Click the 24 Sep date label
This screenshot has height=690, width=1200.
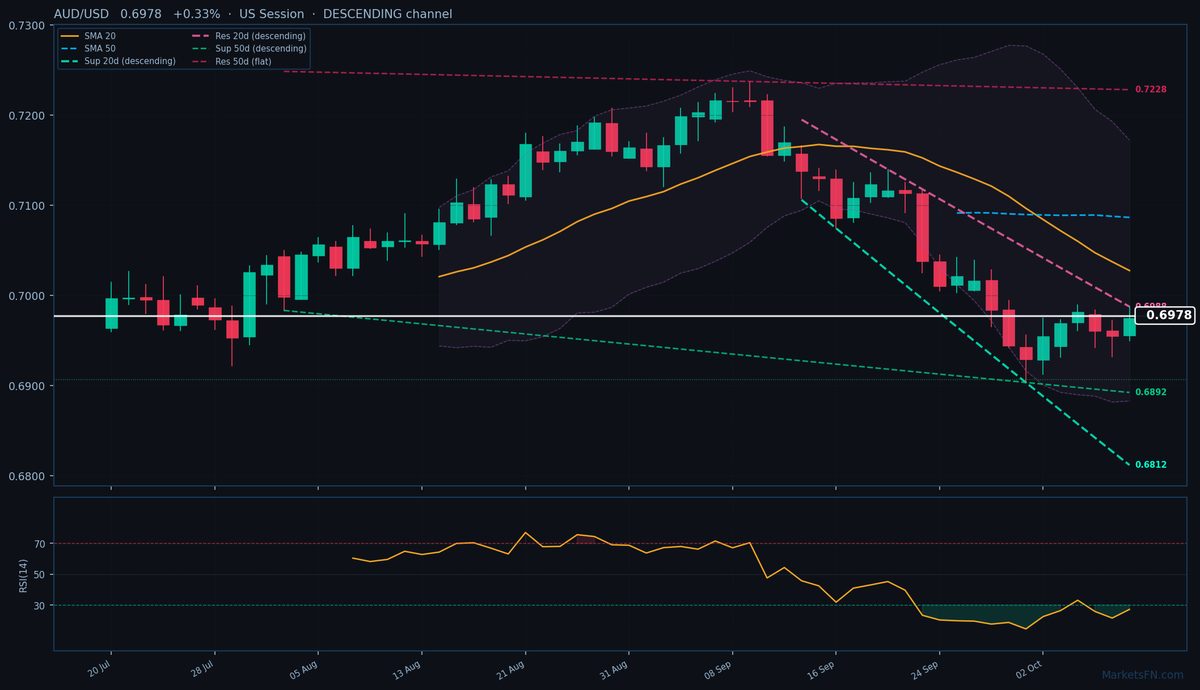click(926, 668)
